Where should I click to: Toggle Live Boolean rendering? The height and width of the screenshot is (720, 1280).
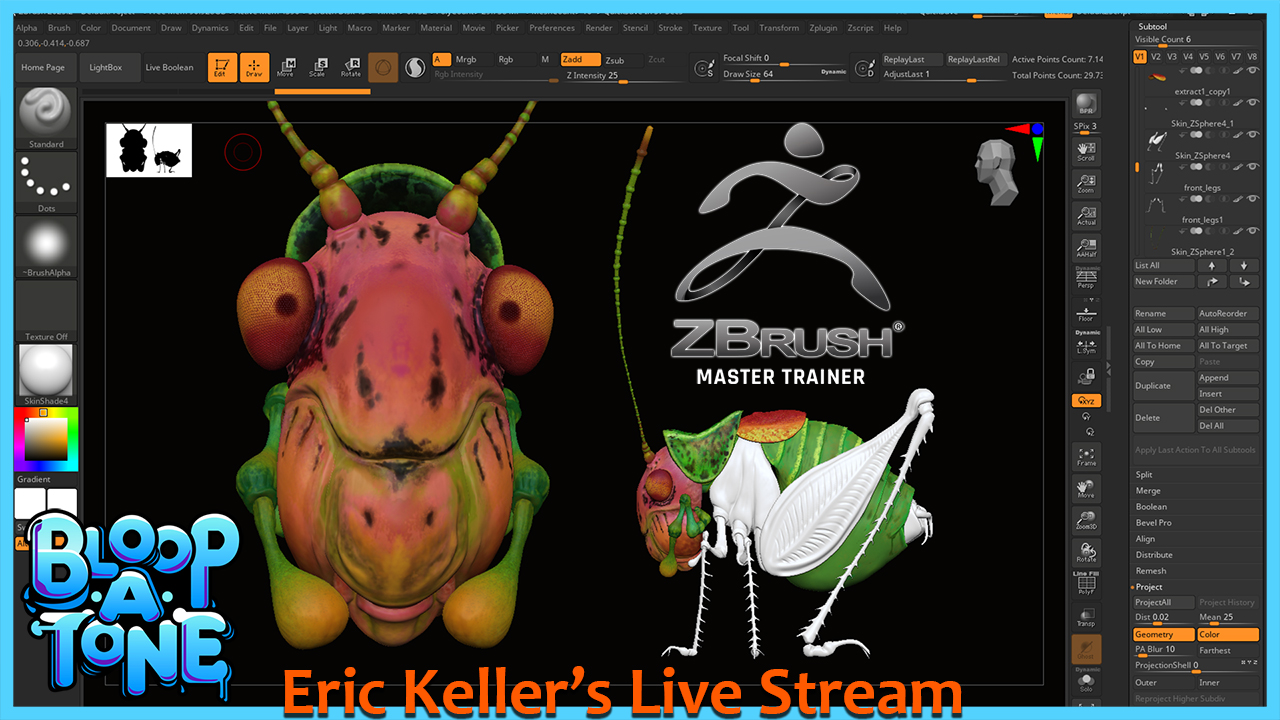170,68
